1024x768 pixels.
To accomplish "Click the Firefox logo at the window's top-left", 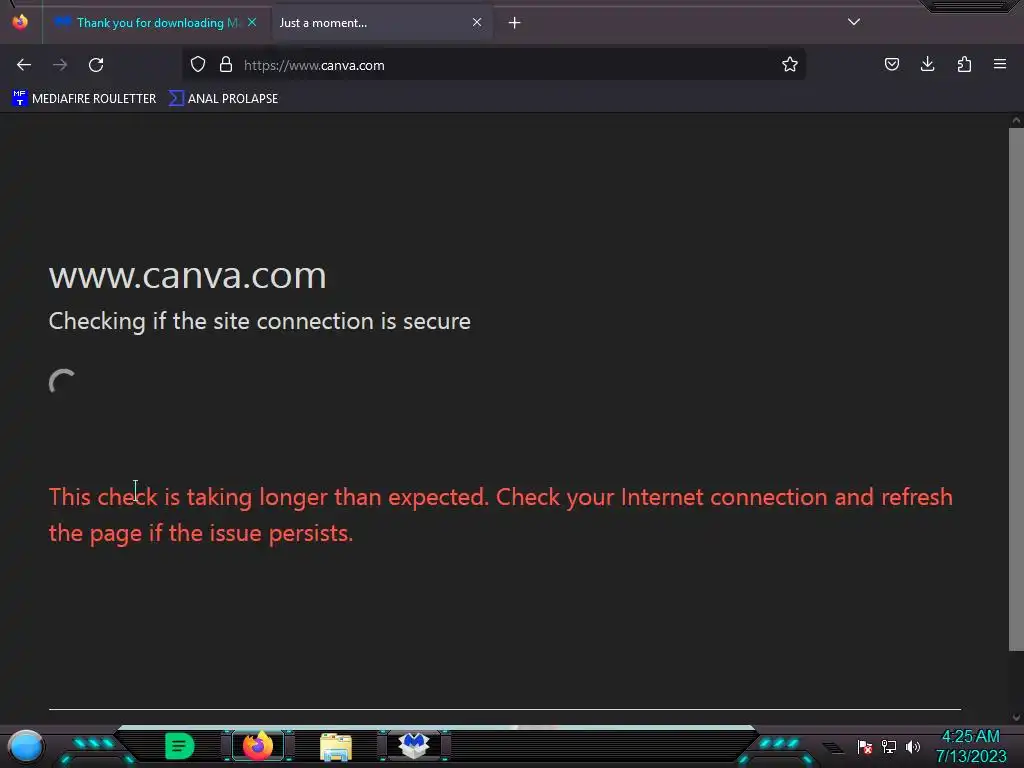I will click(20, 22).
